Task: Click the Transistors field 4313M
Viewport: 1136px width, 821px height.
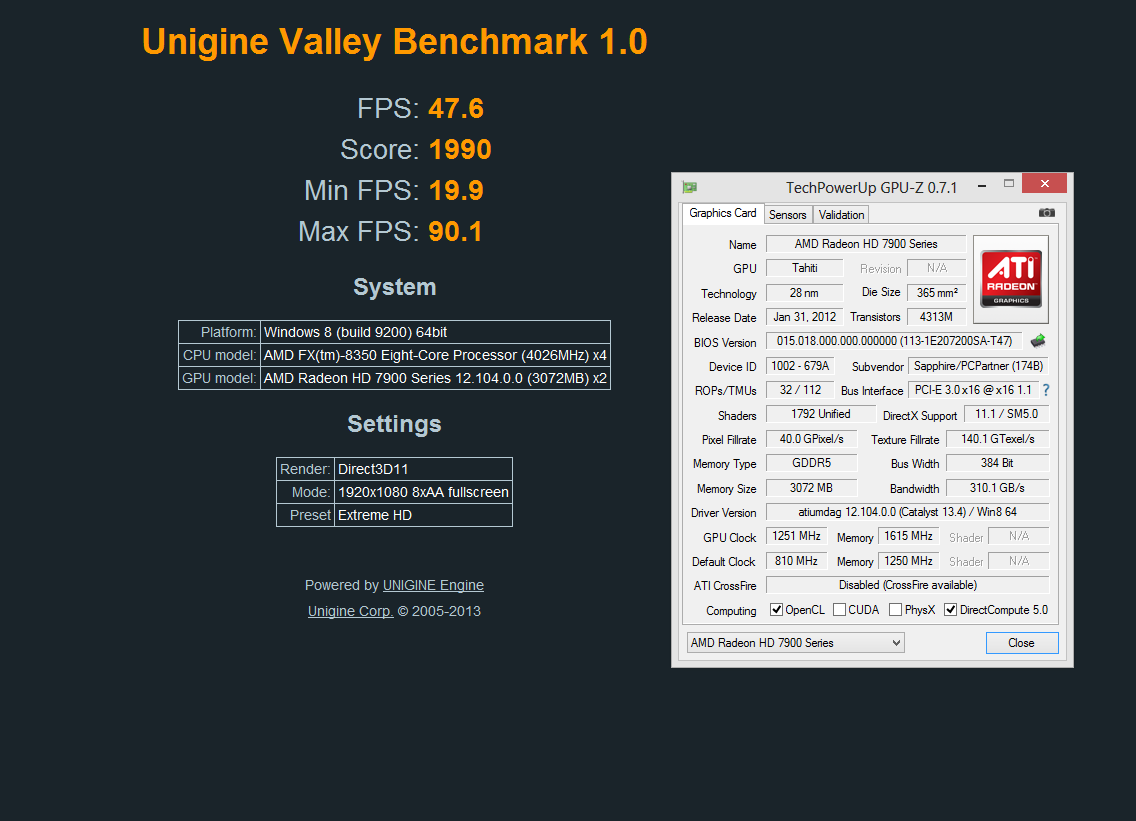Action: pyautogui.click(x=937, y=317)
